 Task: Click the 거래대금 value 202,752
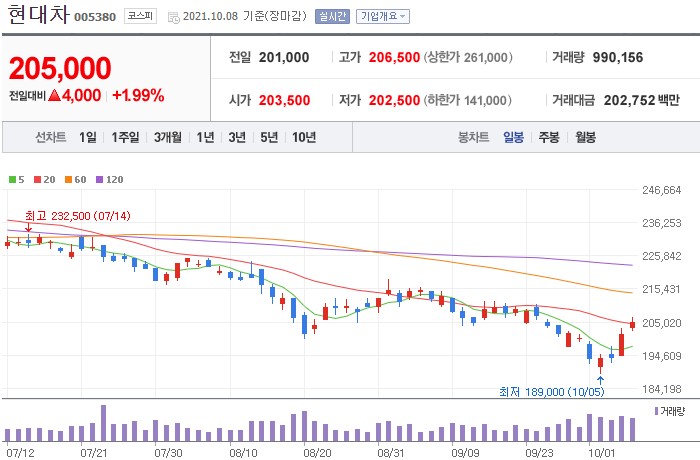point(629,100)
